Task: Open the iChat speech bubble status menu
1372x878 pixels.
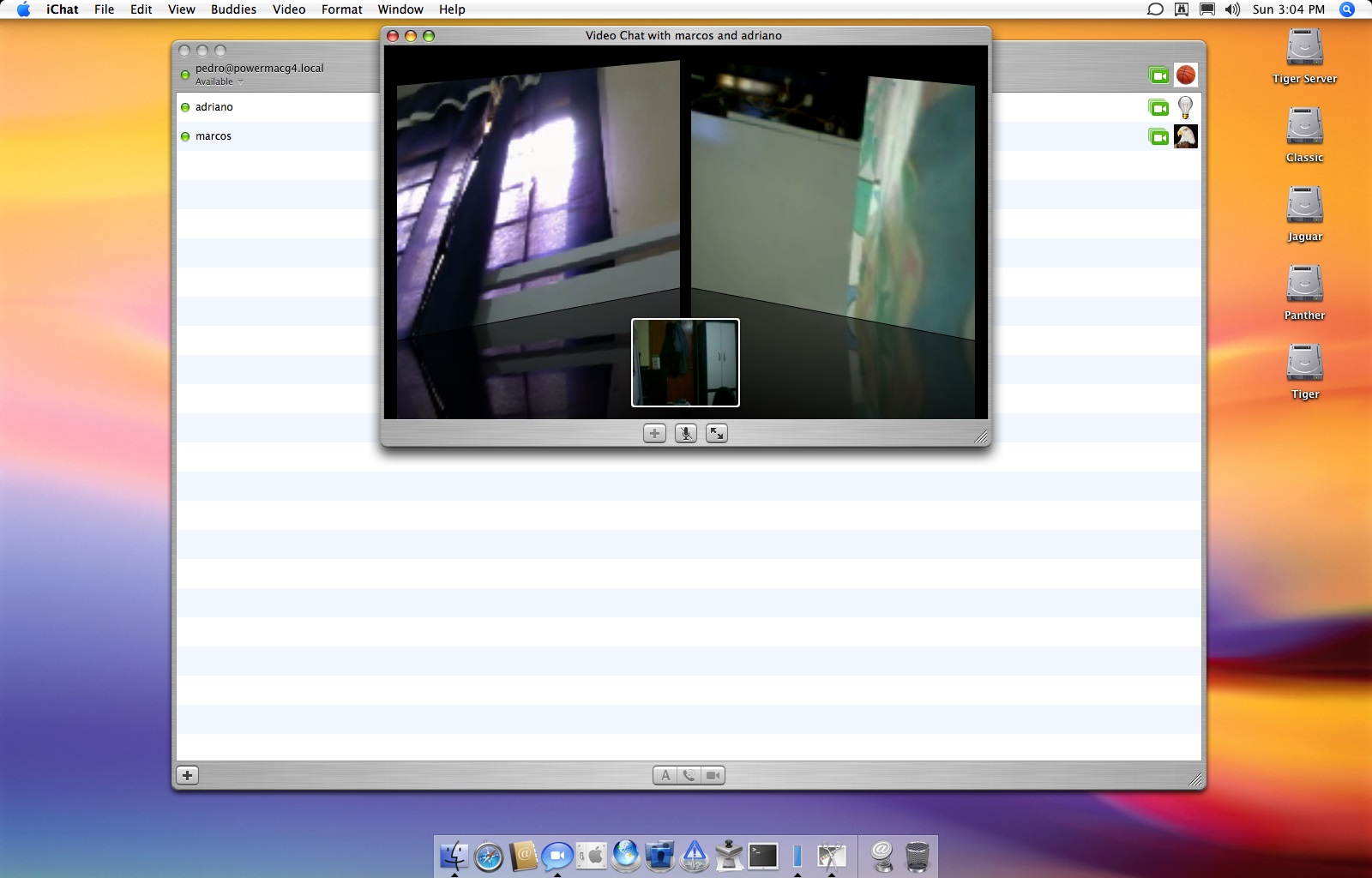Action: 1155,9
